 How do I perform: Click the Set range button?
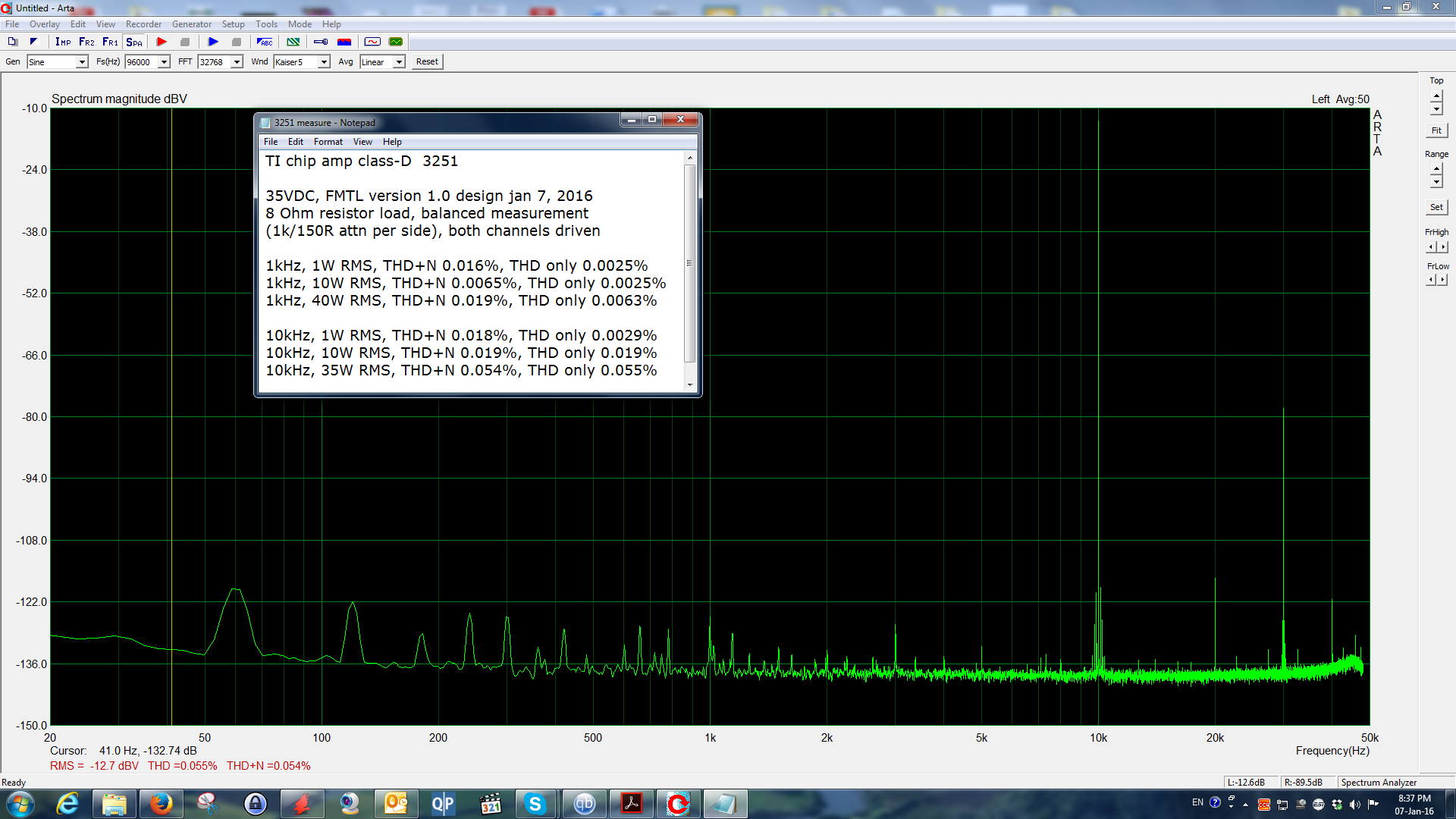pyautogui.click(x=1436, y=207)
